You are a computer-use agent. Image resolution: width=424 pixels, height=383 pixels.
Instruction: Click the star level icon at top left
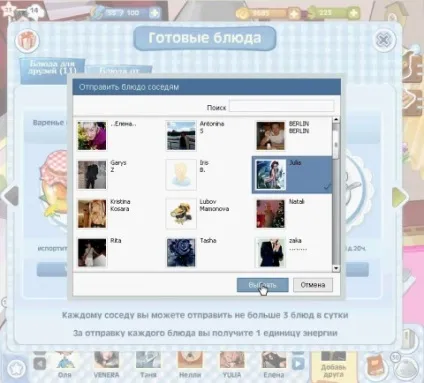(8, 10)
